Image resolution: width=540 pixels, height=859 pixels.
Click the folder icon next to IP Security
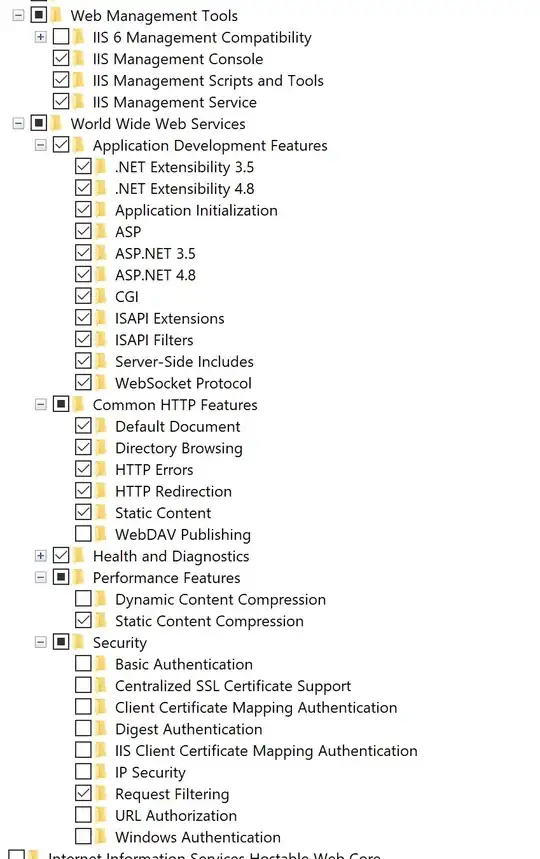tap(101, 772)
